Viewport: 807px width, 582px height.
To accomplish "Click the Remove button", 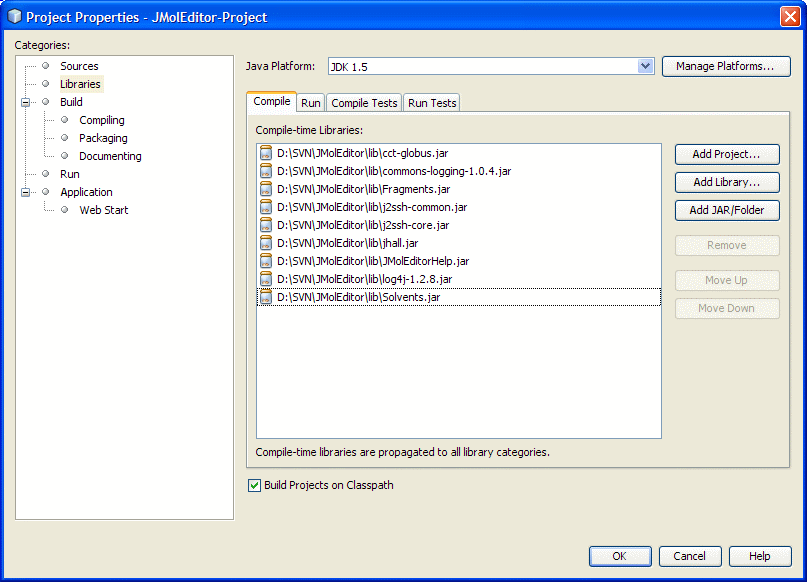I will click(x=727, y=245).
